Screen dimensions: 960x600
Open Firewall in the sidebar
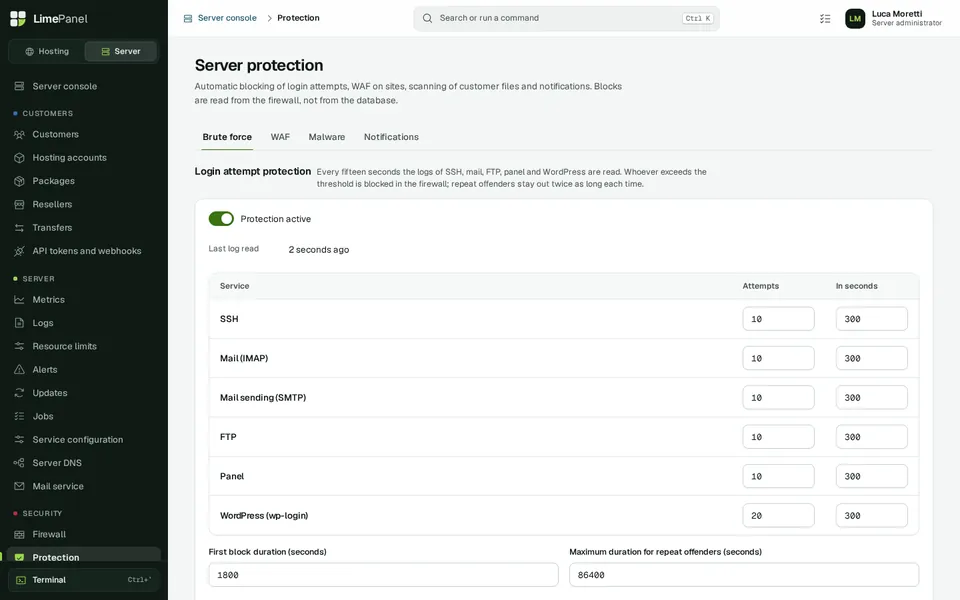point(84,534)
